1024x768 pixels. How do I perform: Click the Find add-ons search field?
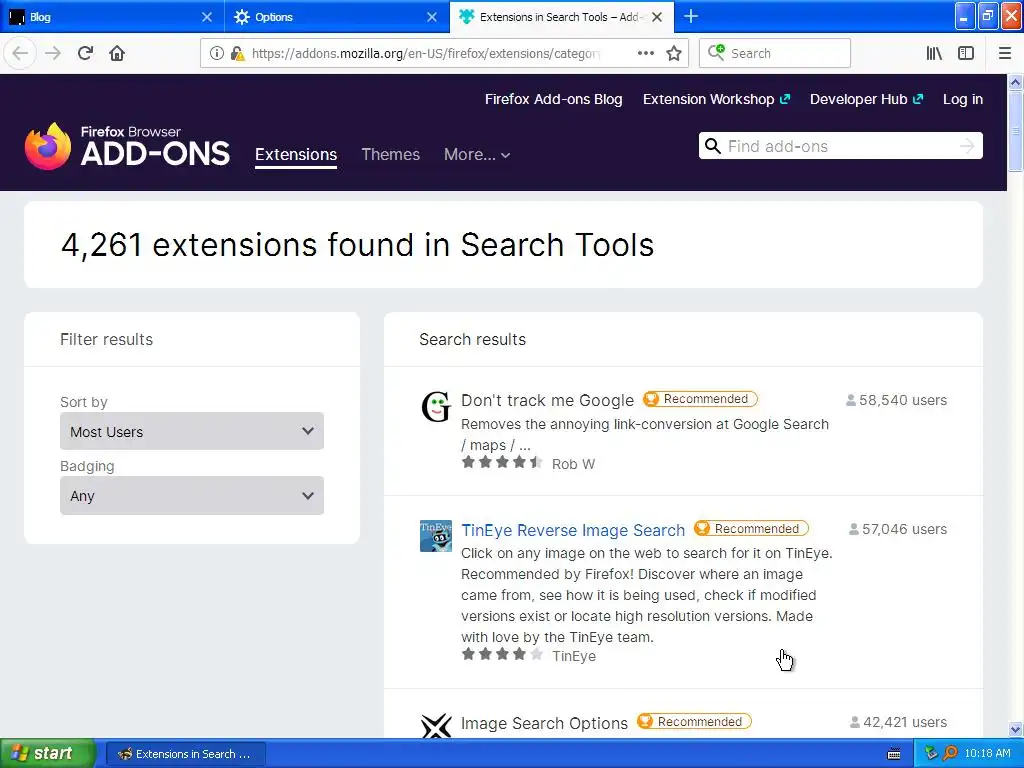[x=840, y=146]
